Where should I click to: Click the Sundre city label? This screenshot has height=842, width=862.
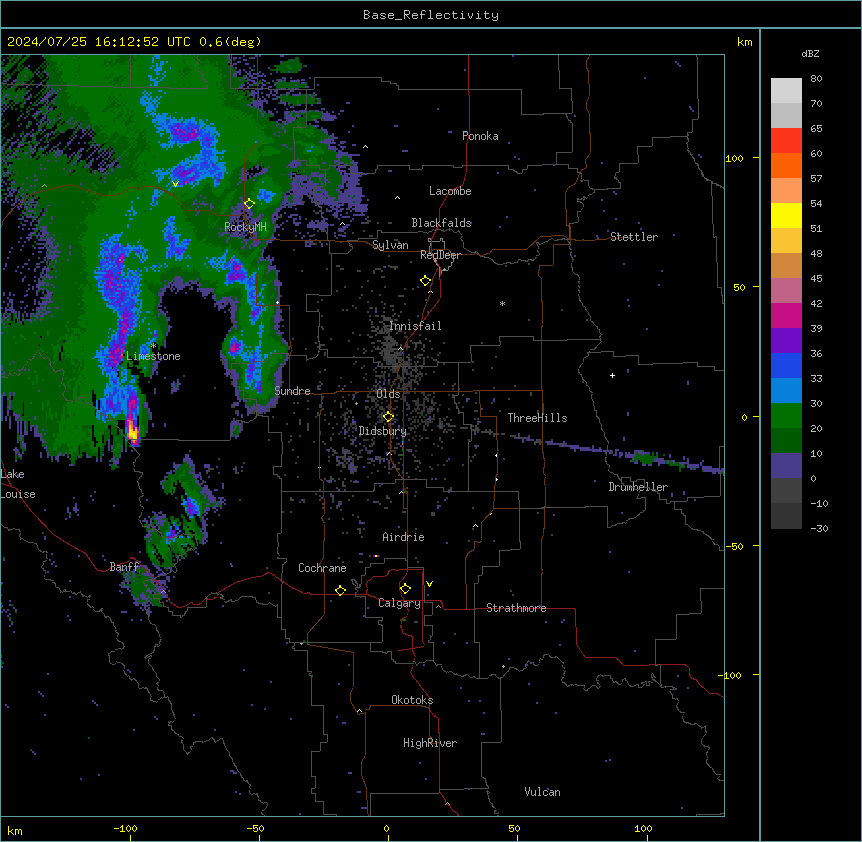292,391
